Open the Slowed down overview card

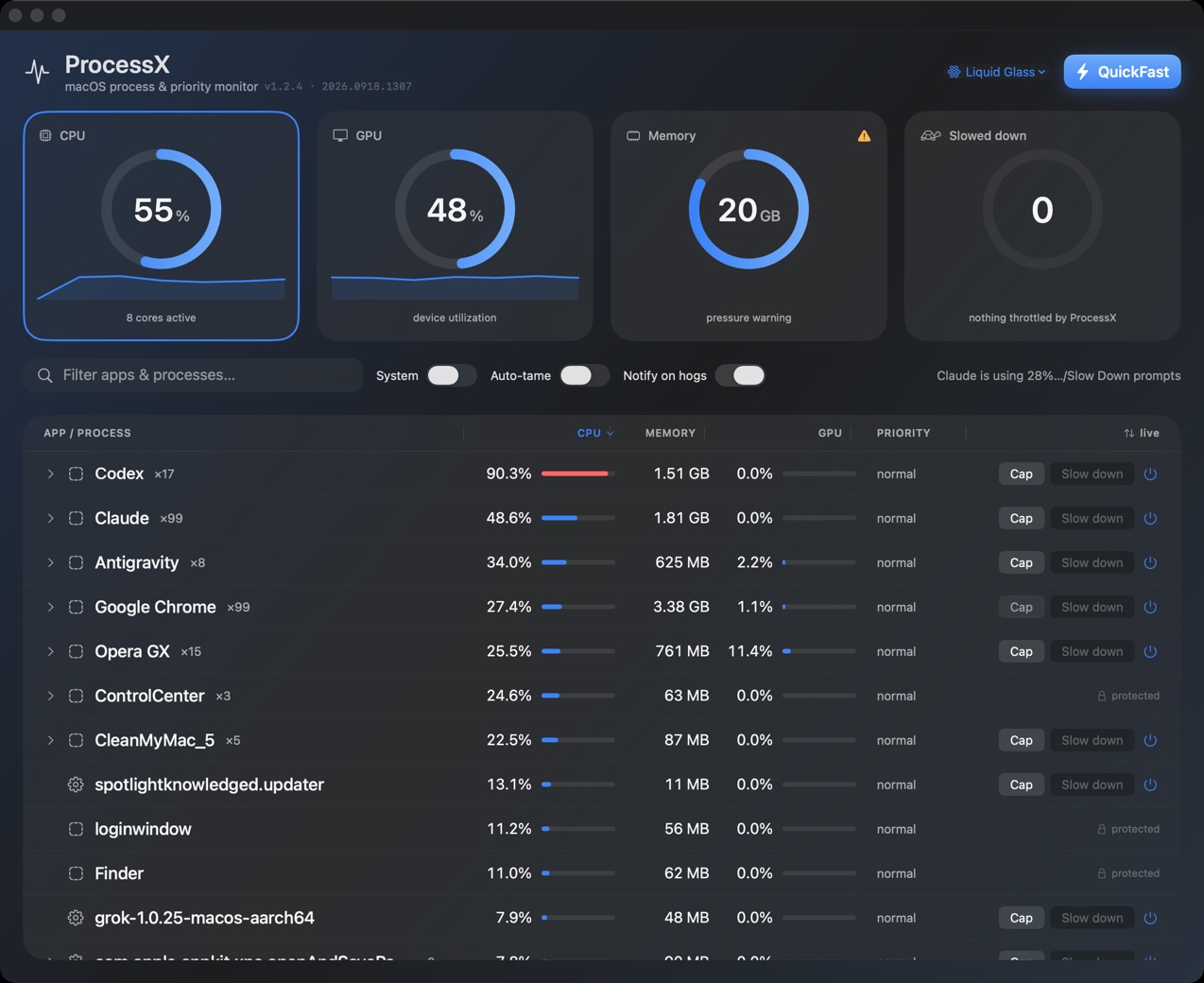click(1042, 226)
